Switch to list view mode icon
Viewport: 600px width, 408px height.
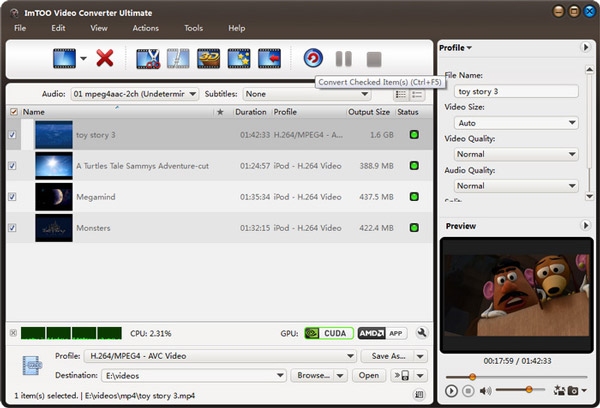point(401,94)
